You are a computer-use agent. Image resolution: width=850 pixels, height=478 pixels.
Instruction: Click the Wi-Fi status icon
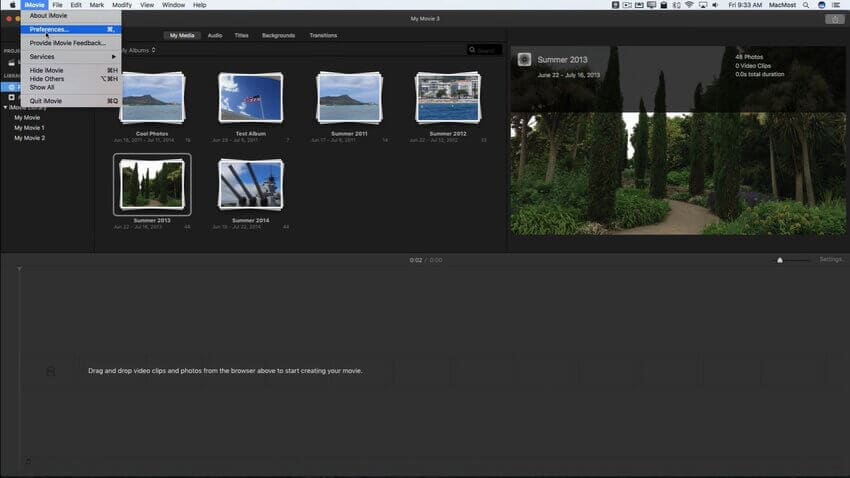689,5
